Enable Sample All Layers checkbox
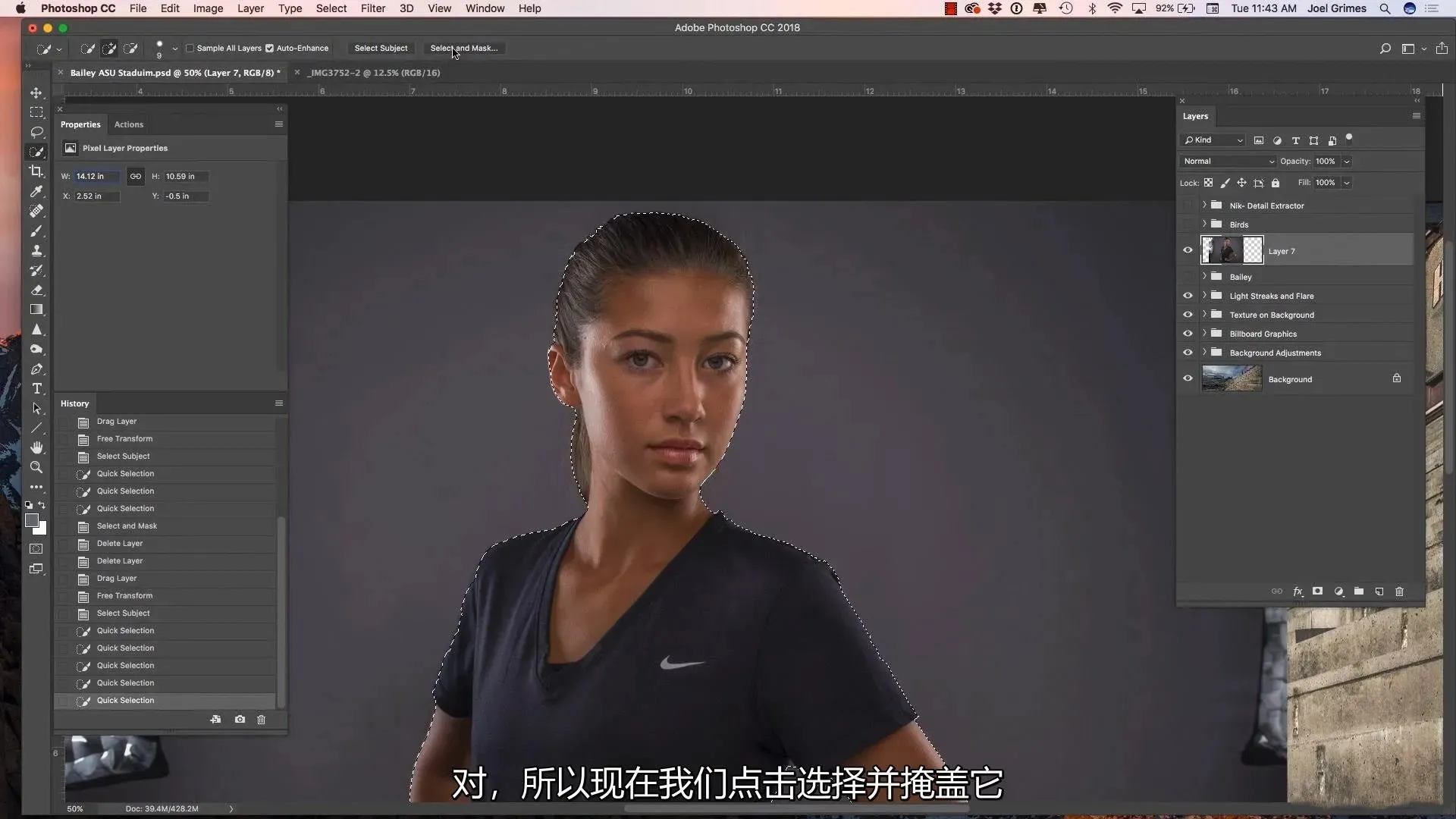 point(190,49)
